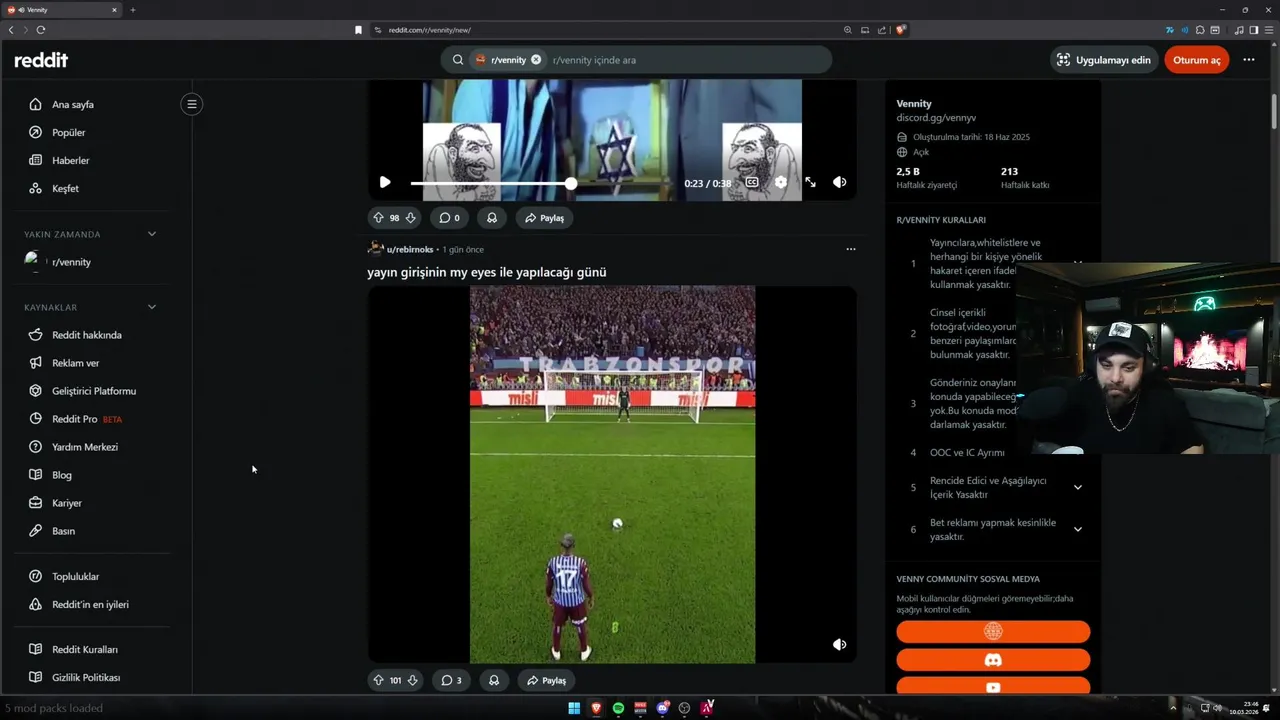Click the Reddit'in en iyileri icon
Viewport: 1280px width, 720px height.
(35, 604)
